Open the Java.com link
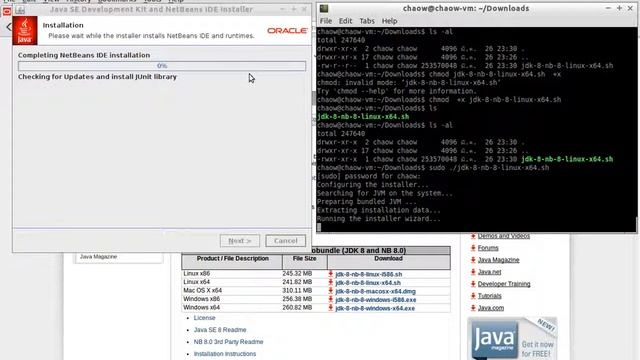 pyautogui.click(x=491, y=308)
